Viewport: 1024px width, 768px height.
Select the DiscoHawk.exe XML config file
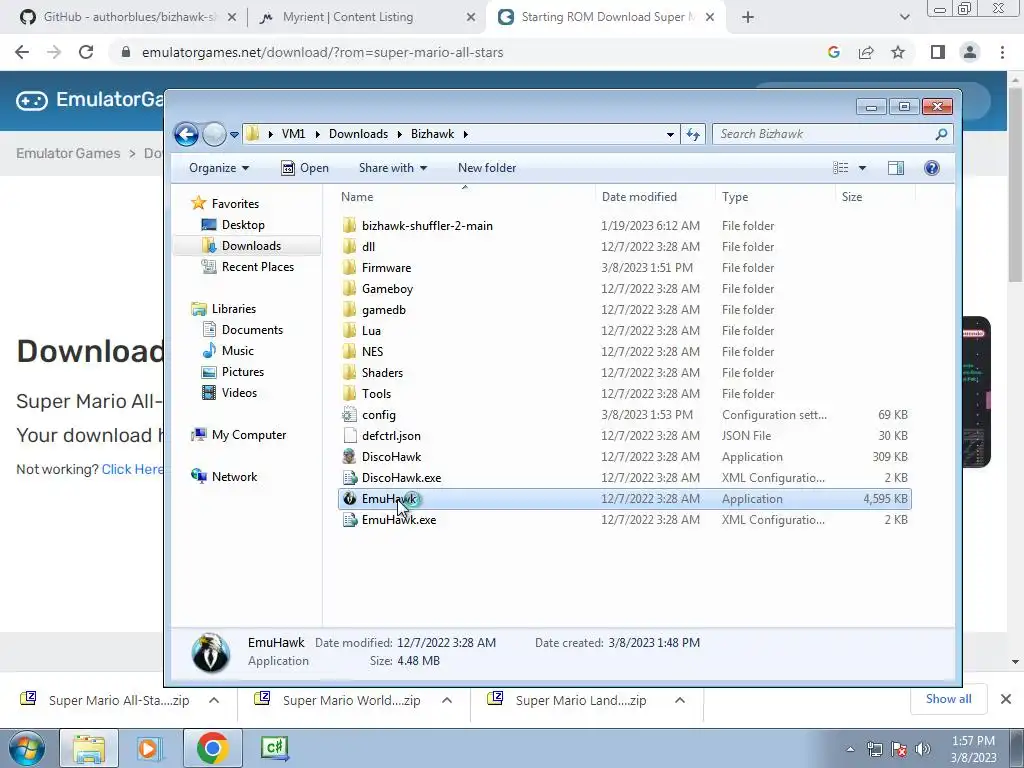[x=401, y=477]
